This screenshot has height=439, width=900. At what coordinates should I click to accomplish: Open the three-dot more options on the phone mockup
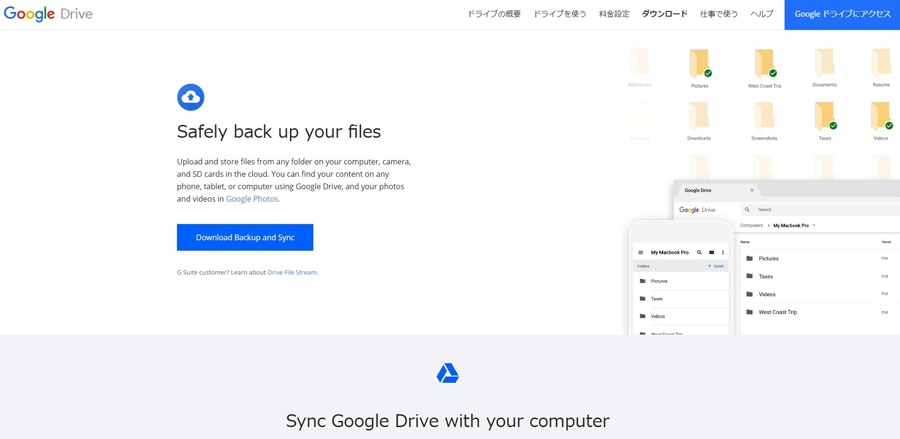pyautogui.click(x=723, y=252)
